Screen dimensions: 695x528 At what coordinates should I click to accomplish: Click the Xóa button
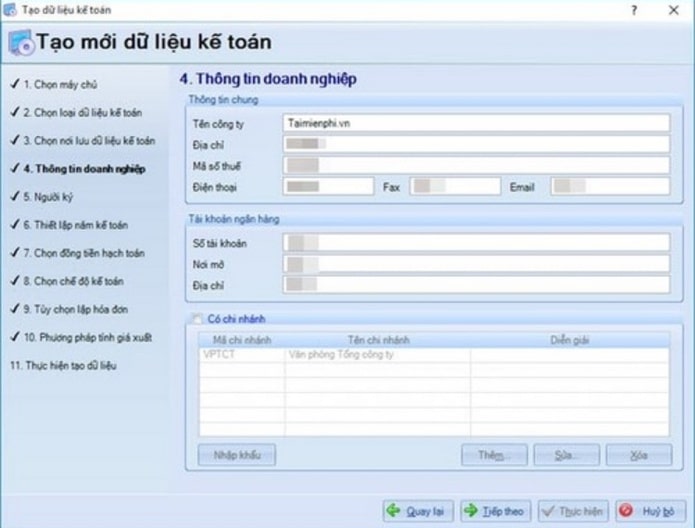pos(639,455)
